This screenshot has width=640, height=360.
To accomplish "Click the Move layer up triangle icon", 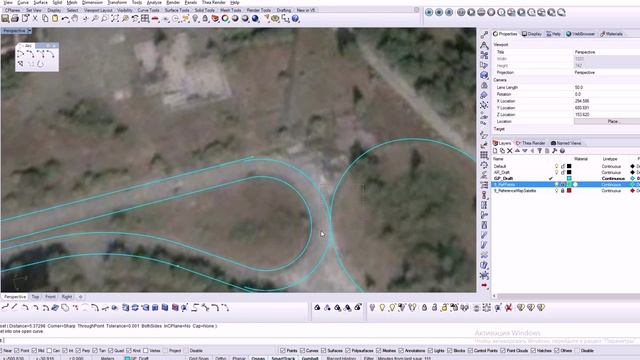I will pyautogui.click(x=517, y=151).
